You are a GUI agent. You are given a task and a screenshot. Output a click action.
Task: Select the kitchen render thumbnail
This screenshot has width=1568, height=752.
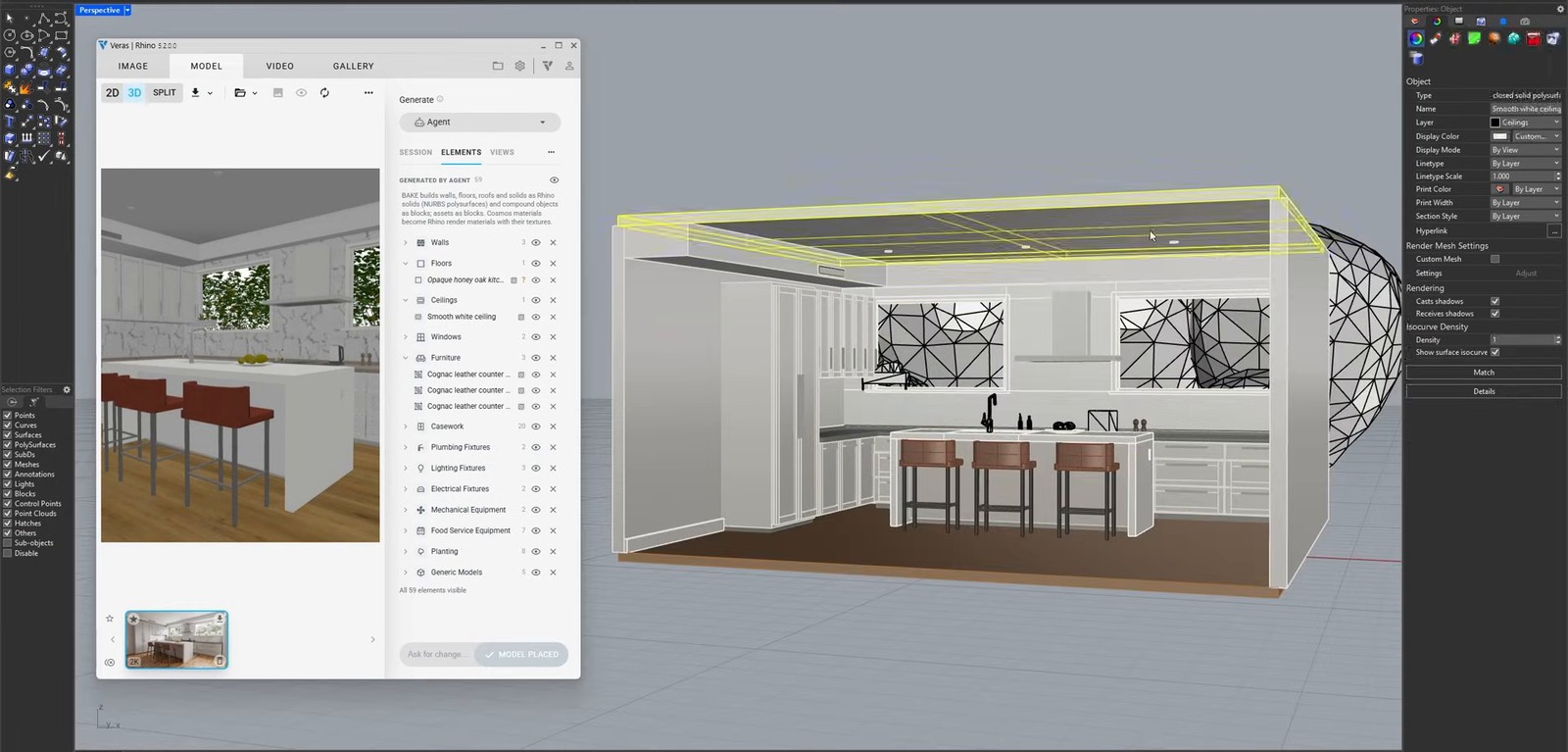point(176,640)
